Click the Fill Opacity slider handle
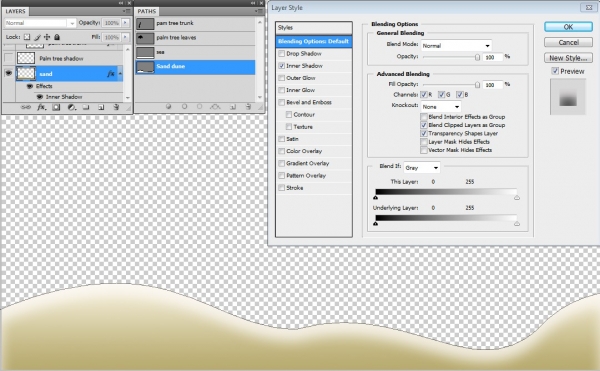Image resolution: width=600 pixels, height=371 pixels. [477, 85]
